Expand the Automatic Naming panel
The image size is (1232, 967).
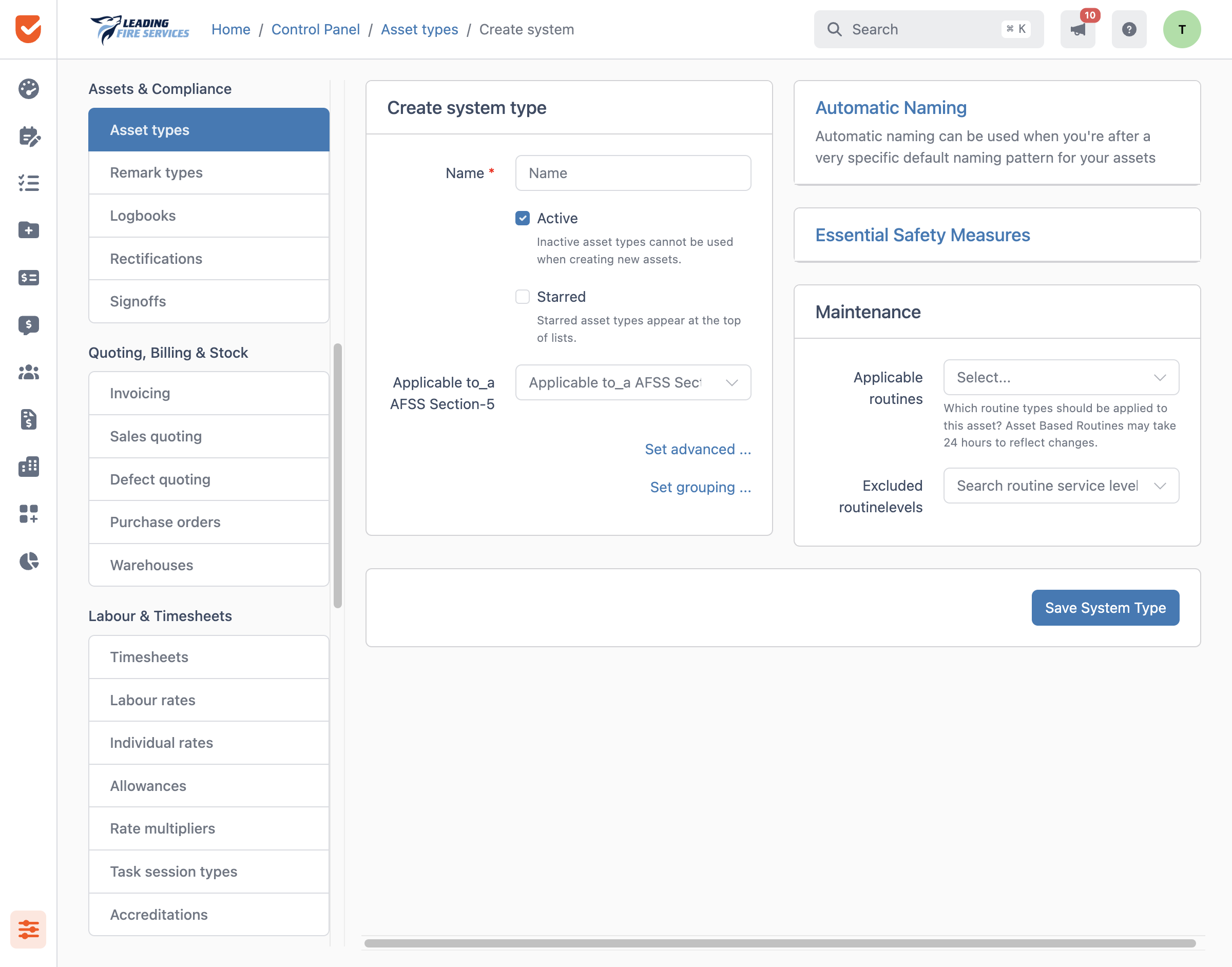click(891, 108)
